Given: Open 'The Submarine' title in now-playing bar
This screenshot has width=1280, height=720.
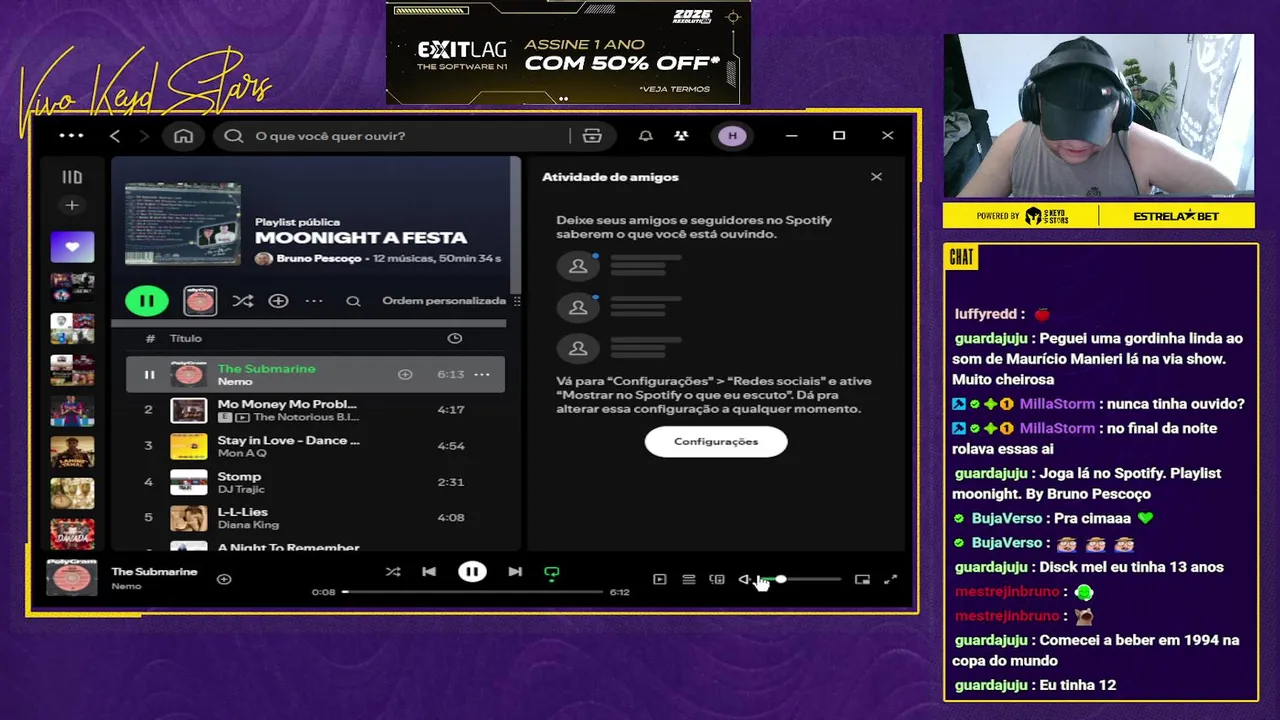Looking at the screenshot, I should [x=154, y=572].
